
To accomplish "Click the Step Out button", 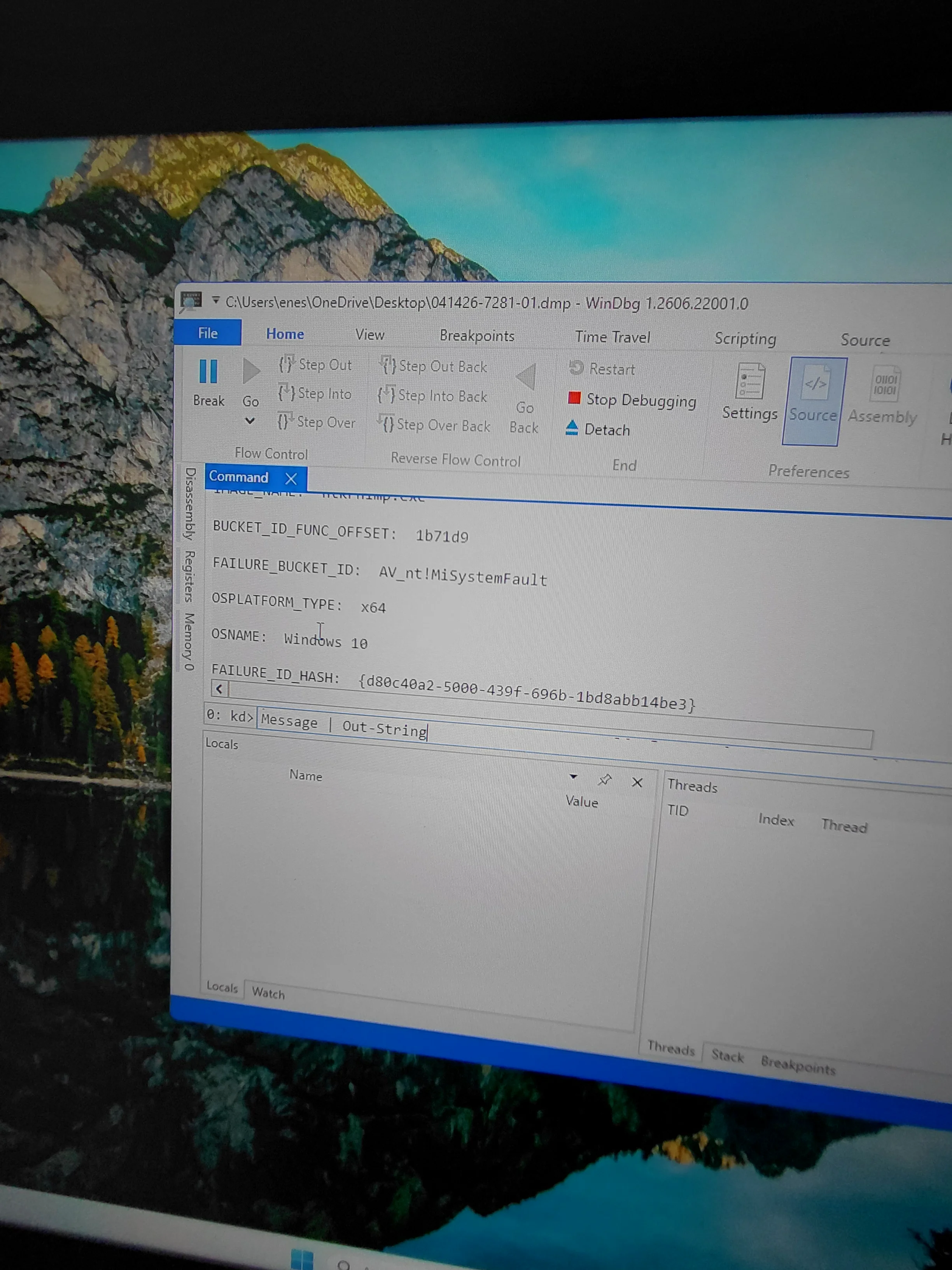I will tap(315, 364).
